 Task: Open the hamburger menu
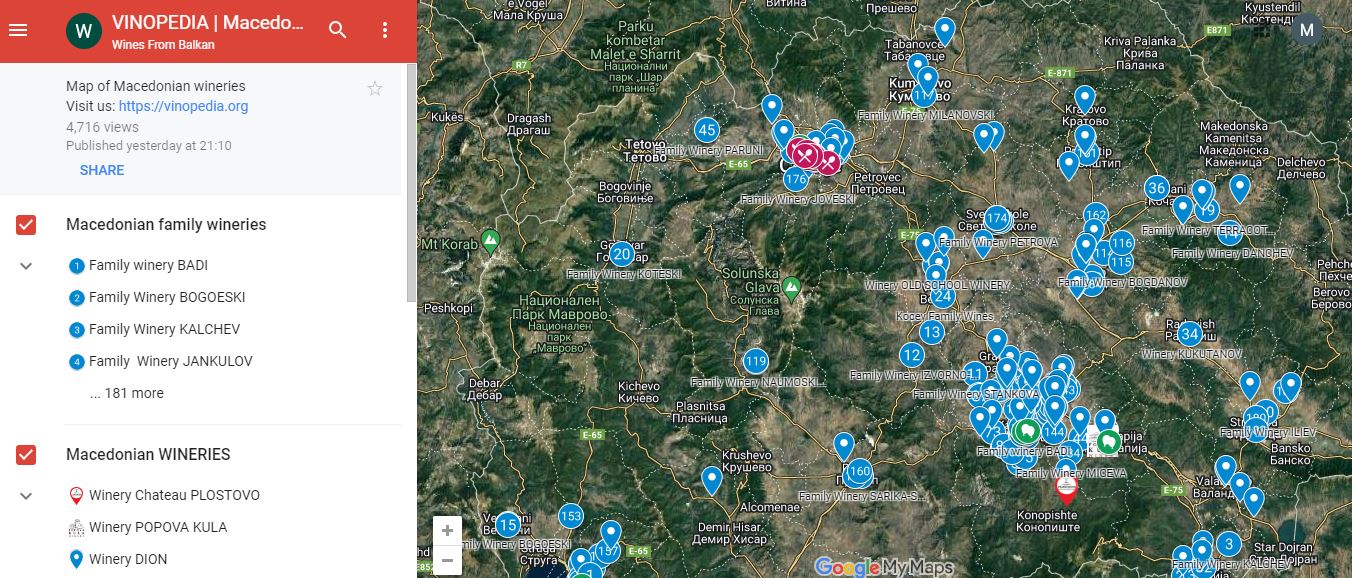(18, 30)
